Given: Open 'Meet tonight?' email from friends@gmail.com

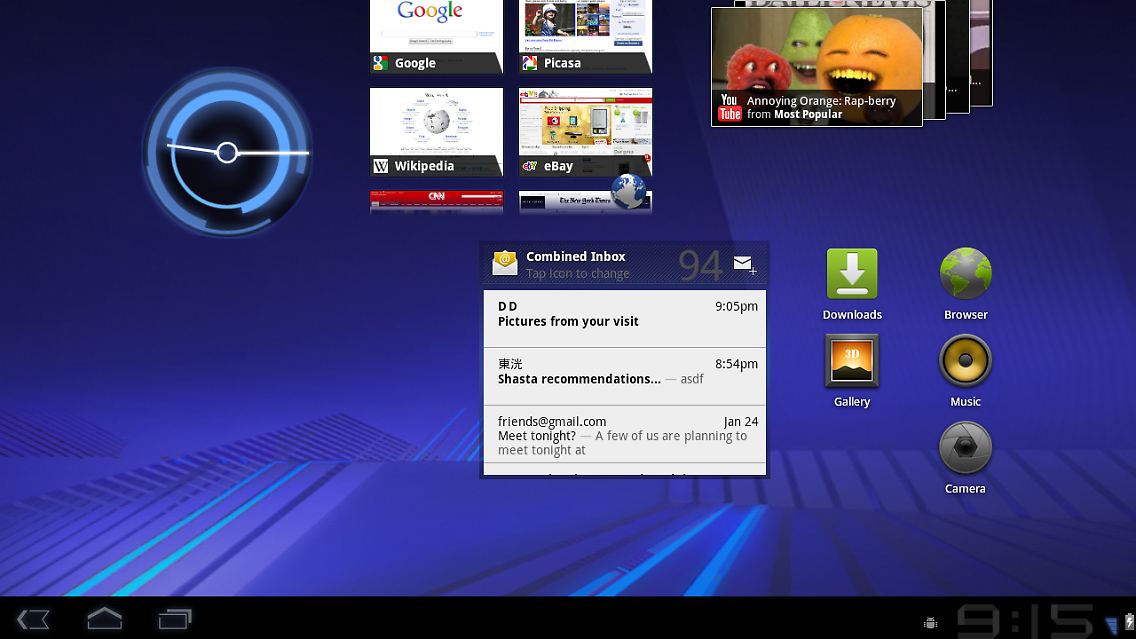Looking at the screenshot, I should point(625,435).
